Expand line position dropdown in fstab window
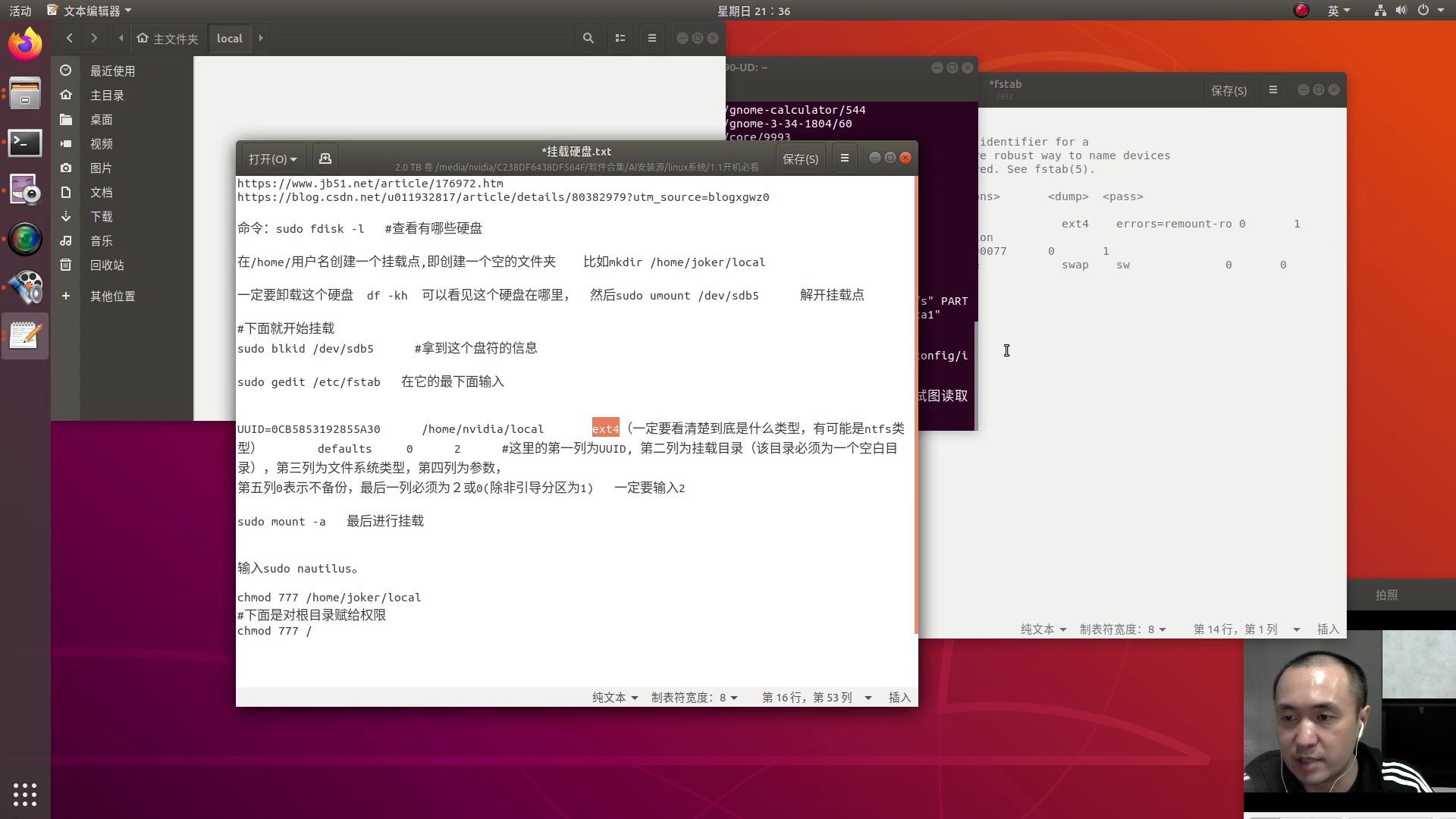This screenshot has height=819, width=1456. pos(1247,629)
